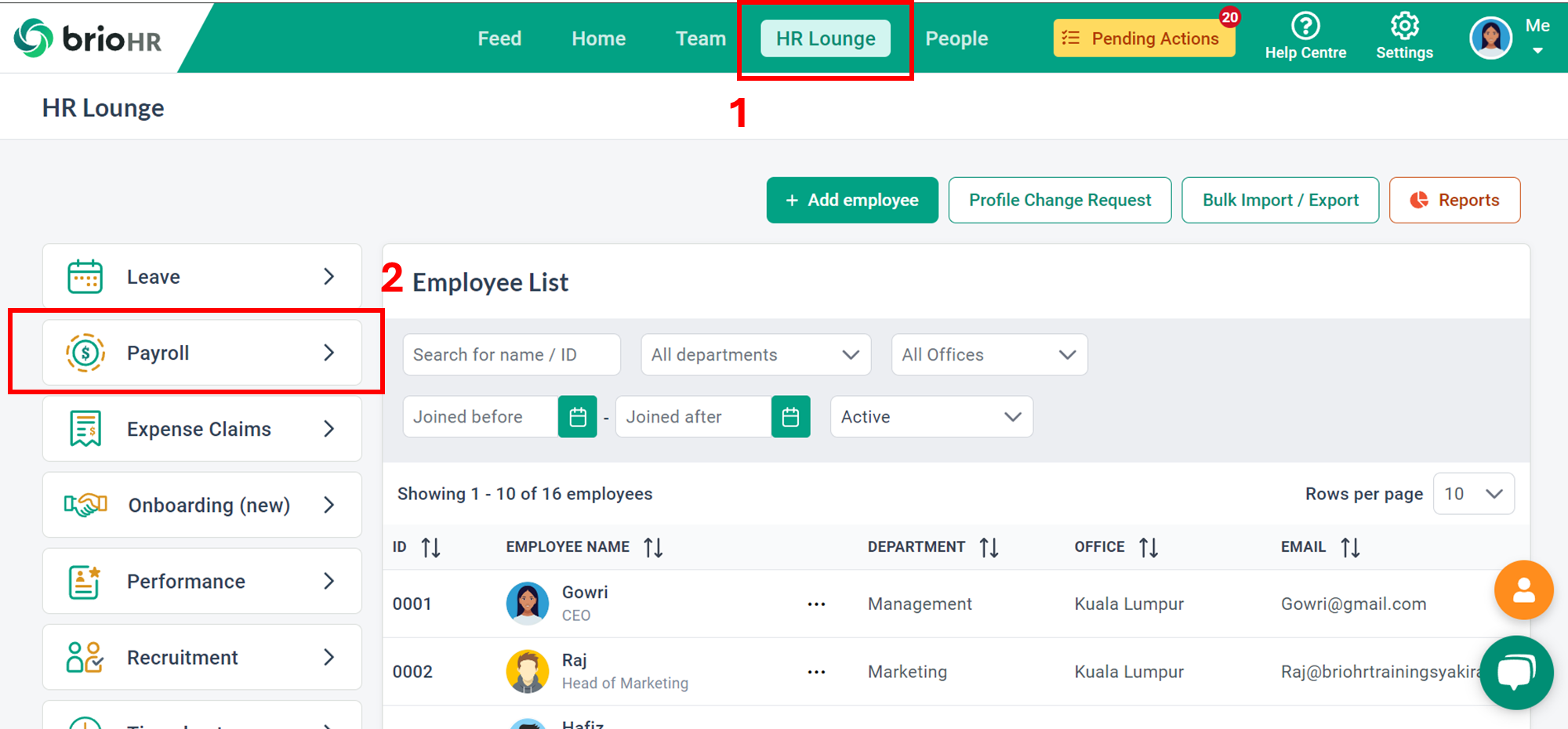Open the chat bubble support icon
The width and height of the screenshot is (1568, 729).
coord(1516,673)
